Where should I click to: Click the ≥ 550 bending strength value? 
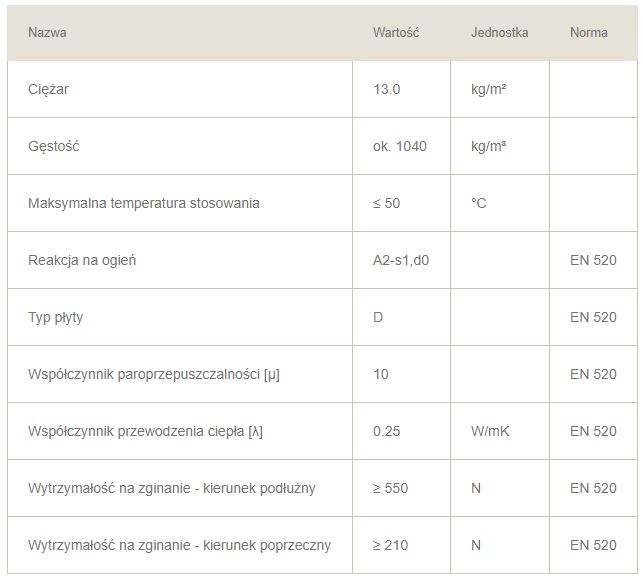[x=390, y=488]
